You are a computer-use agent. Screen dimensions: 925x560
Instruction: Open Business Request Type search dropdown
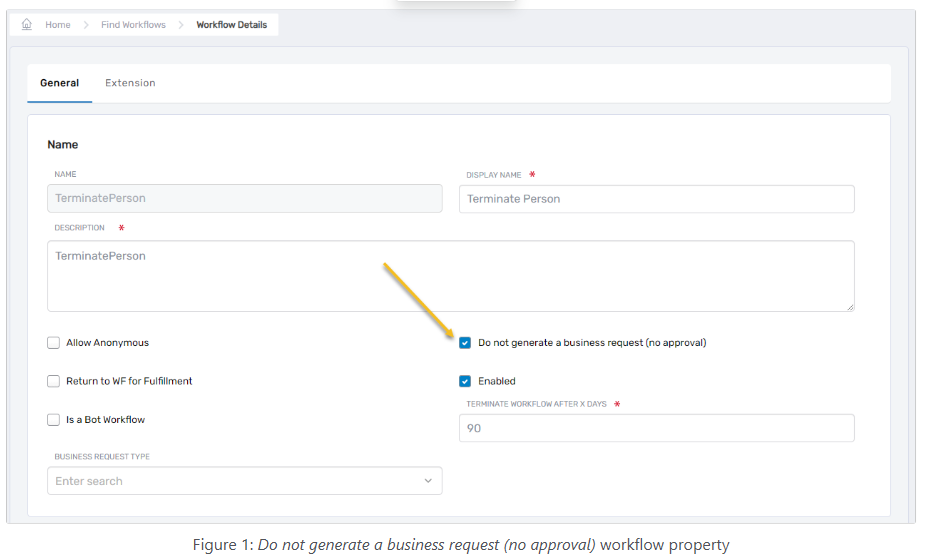245,481
